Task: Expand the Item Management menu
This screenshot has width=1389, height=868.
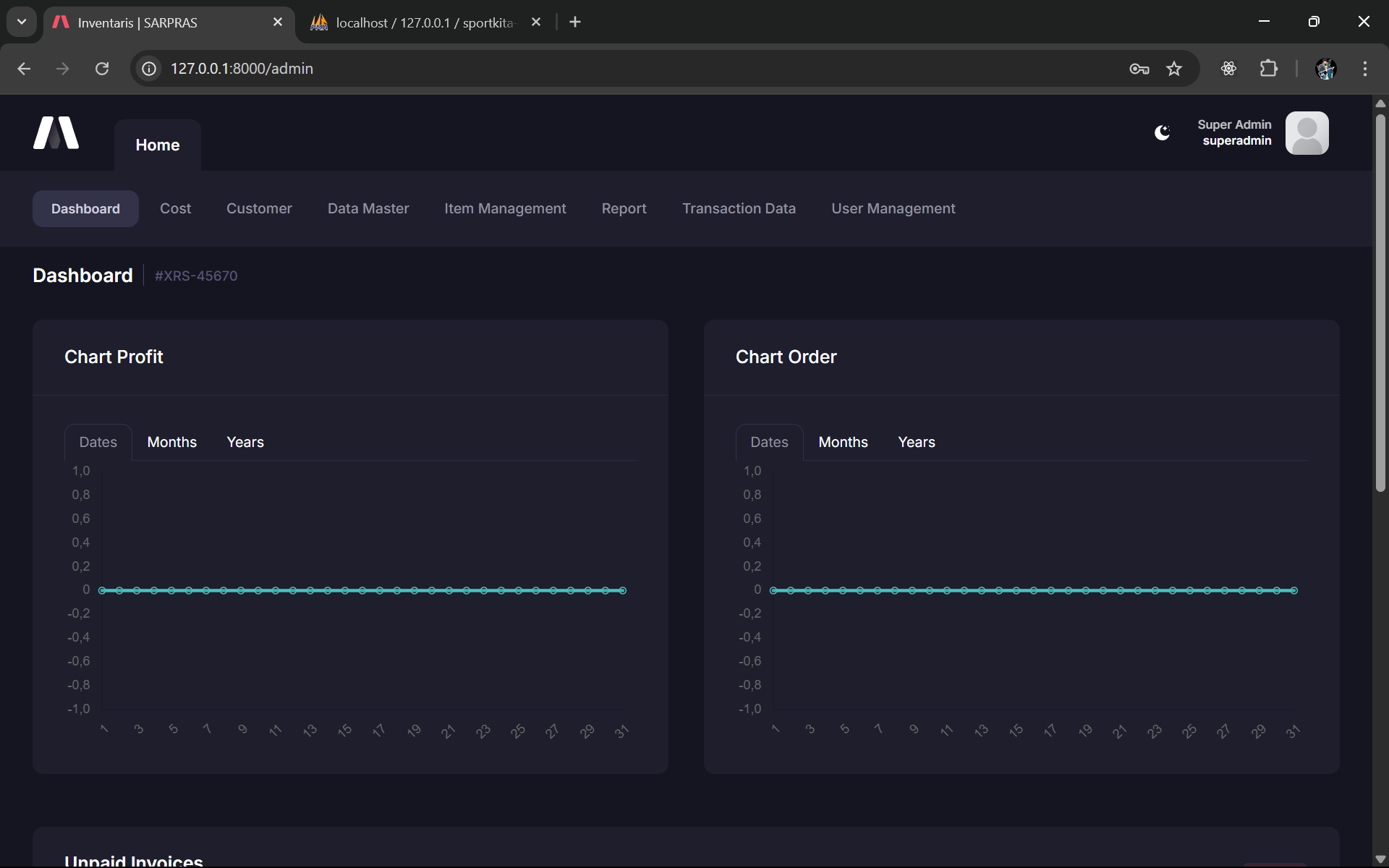Action: click(x=505, y=208)
